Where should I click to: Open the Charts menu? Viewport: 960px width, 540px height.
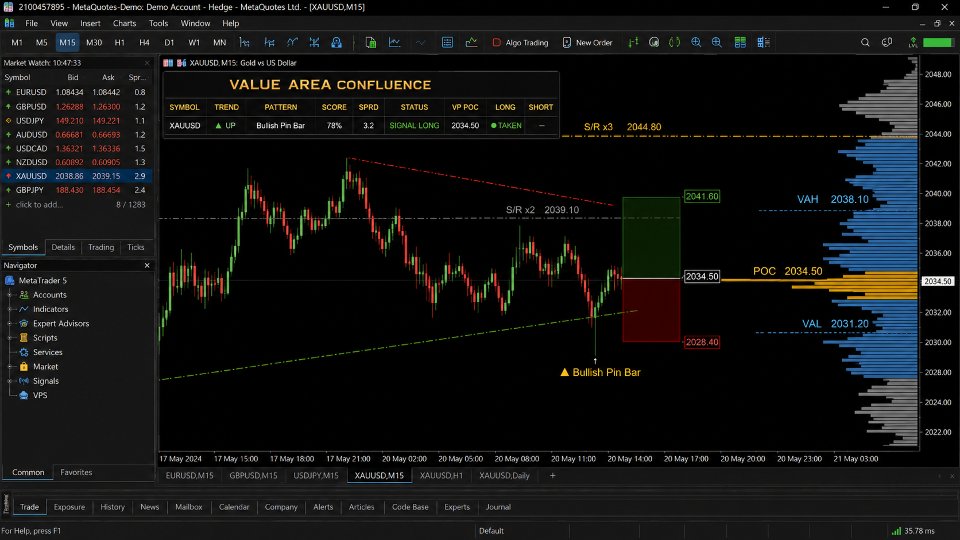point(124,23)
